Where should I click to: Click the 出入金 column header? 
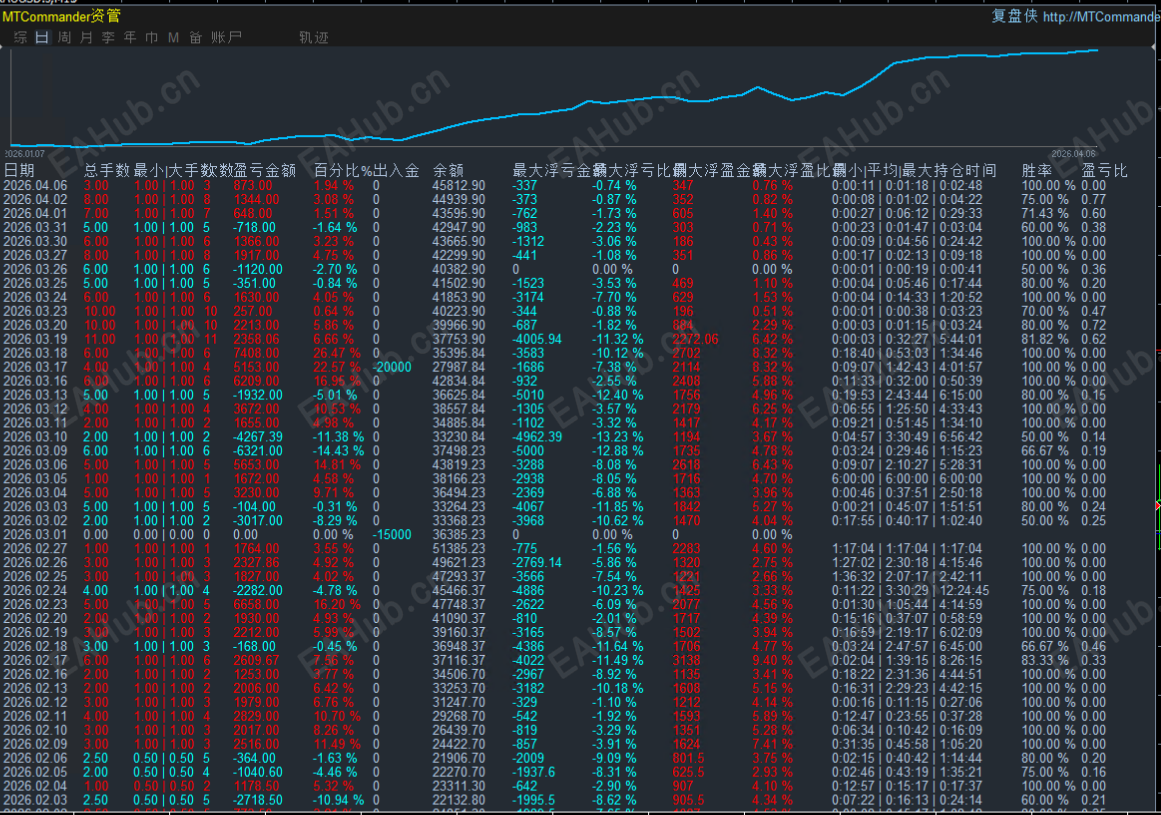(396, 170)
